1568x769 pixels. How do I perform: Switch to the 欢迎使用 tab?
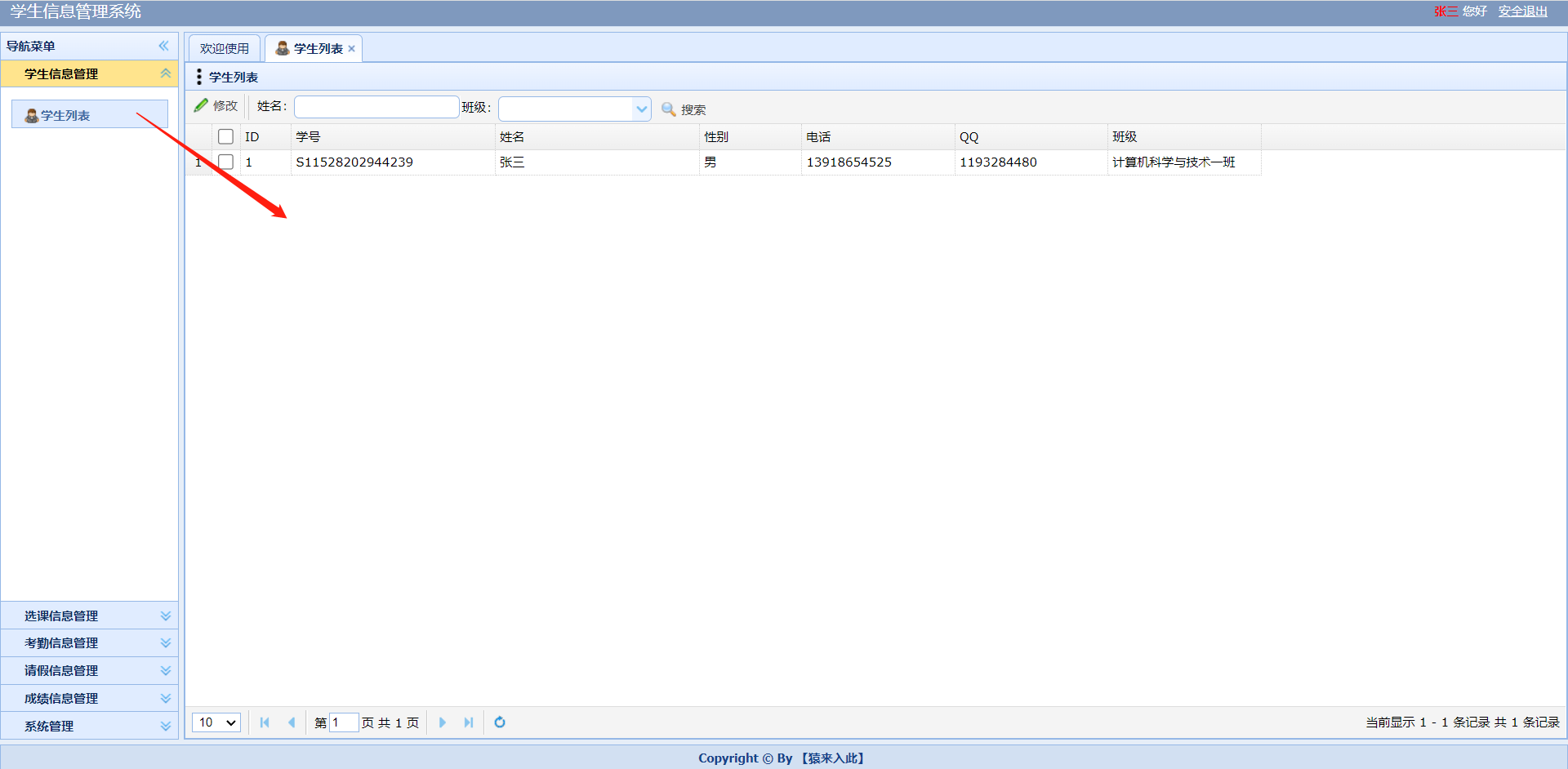pos(225,48)
